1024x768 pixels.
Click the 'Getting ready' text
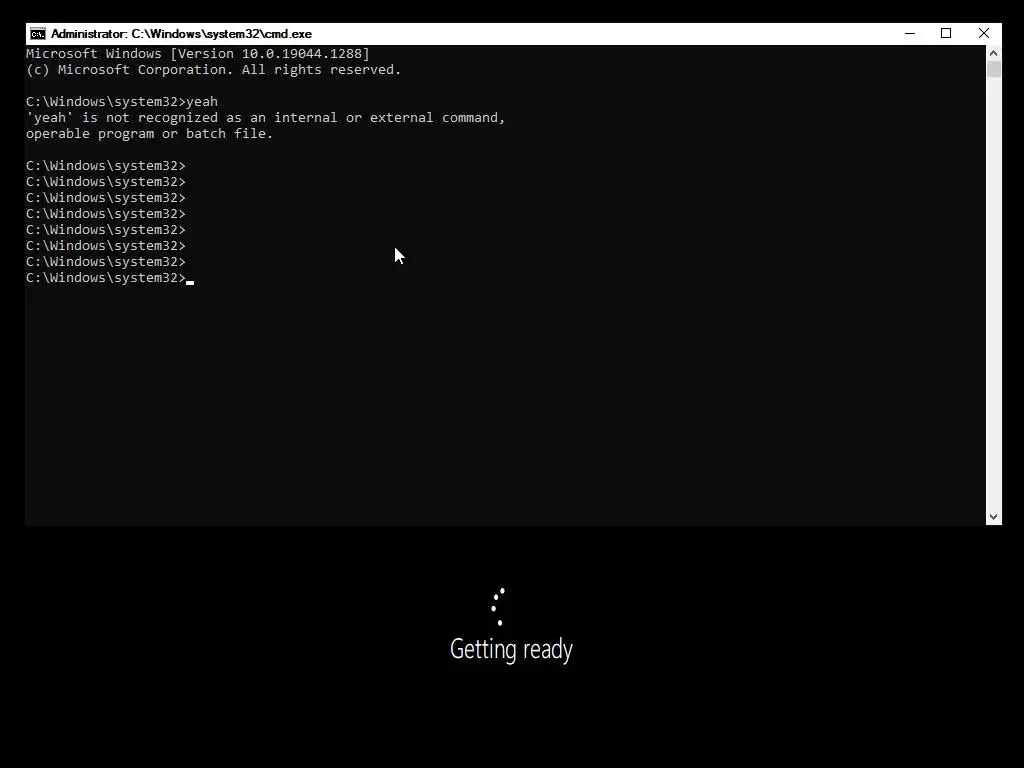(511, 649)
